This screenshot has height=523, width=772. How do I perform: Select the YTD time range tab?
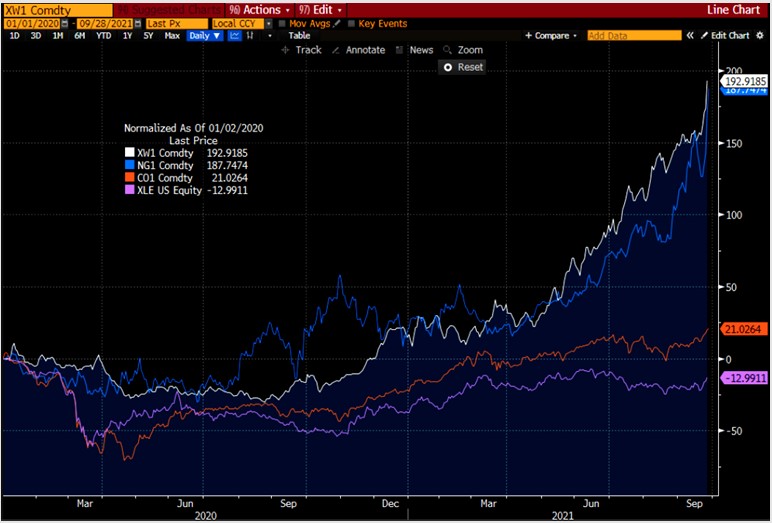101,35
